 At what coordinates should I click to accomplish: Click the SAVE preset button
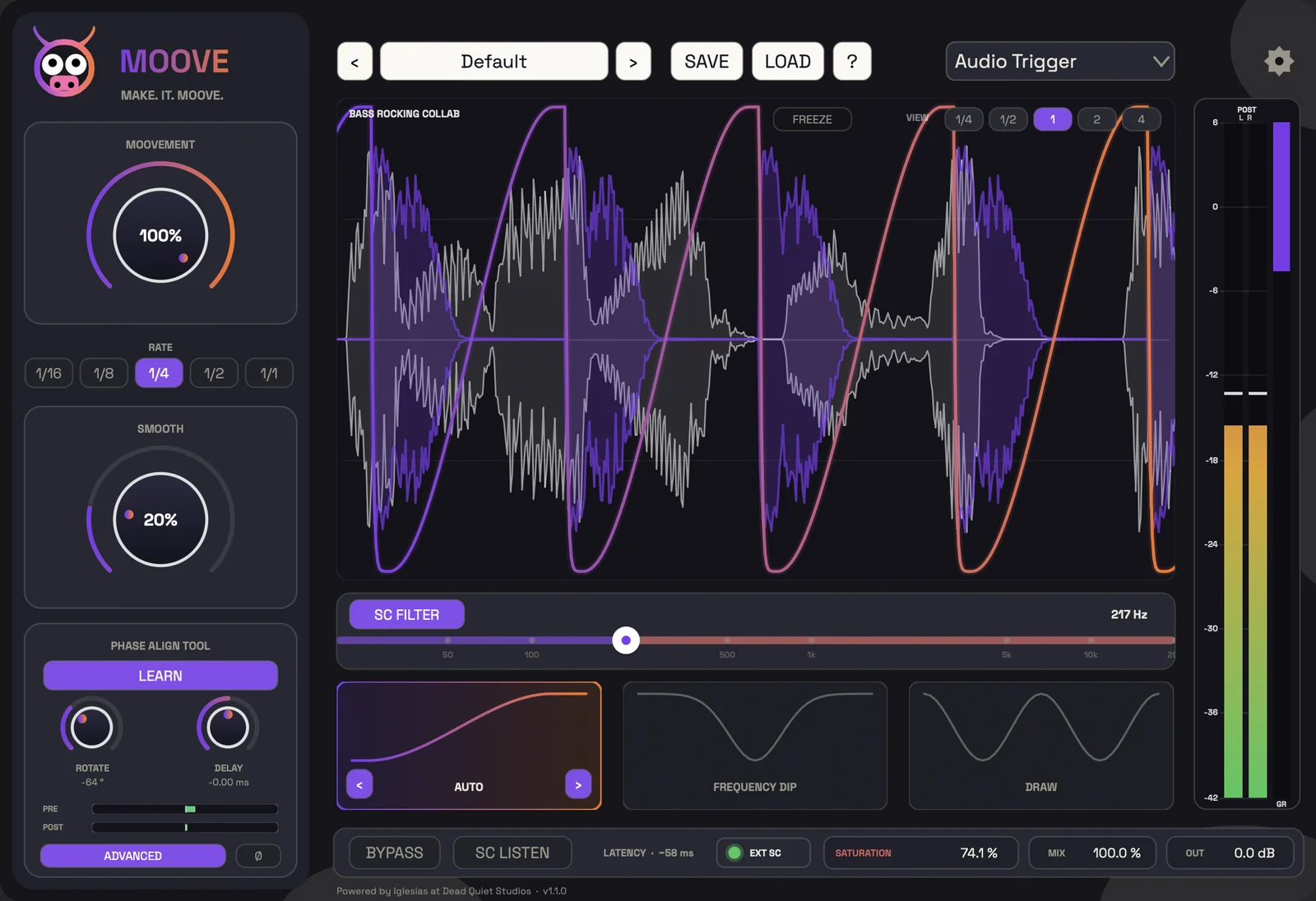pos(707,62)
